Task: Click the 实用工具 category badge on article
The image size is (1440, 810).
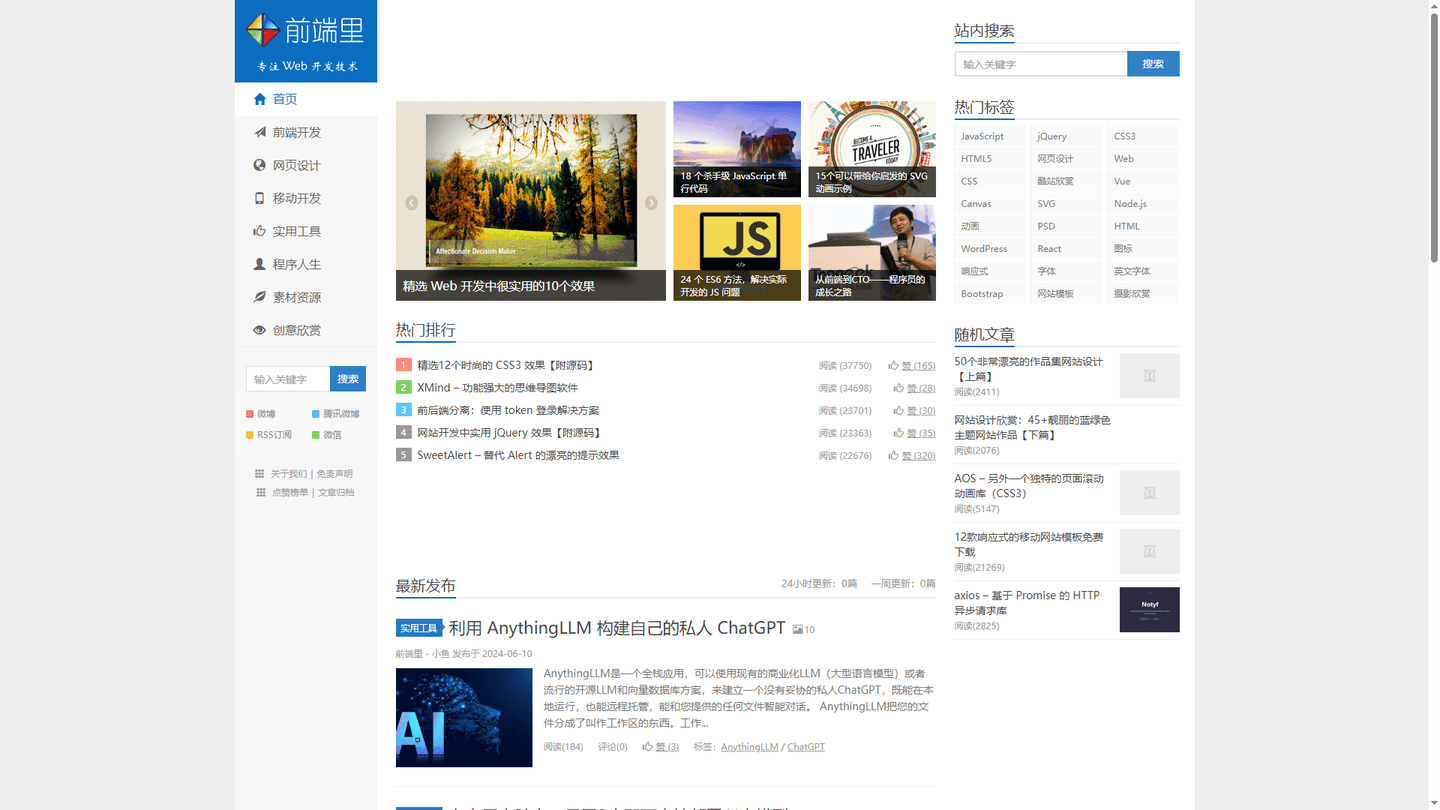Action: tap(418, 629)
